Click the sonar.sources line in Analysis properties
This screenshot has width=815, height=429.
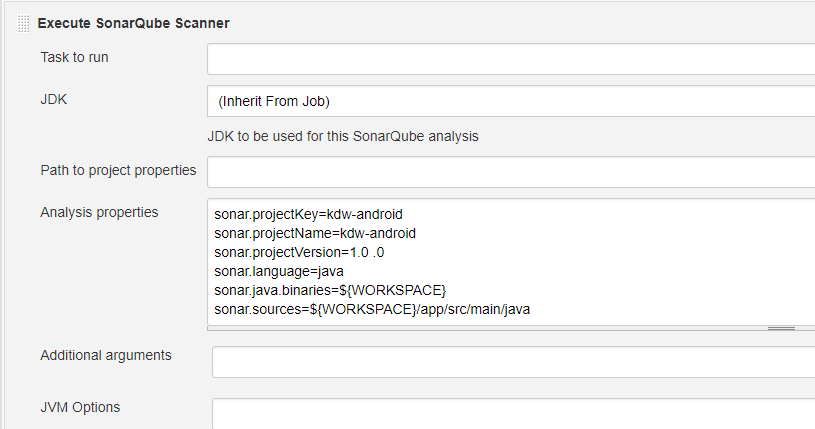point(372,309)
